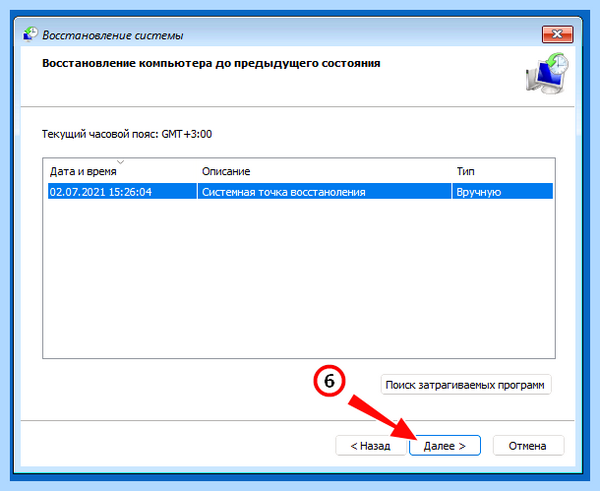Screen dimensions: 600x491
Task: Click the Далее > button
Action: pyautogui.click(x=445, y=446)
